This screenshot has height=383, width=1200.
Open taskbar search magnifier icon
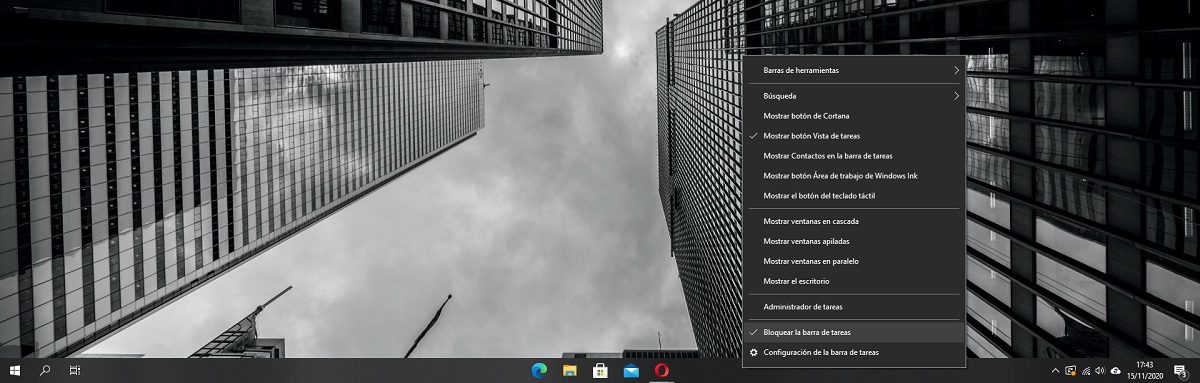pos(45,371)
